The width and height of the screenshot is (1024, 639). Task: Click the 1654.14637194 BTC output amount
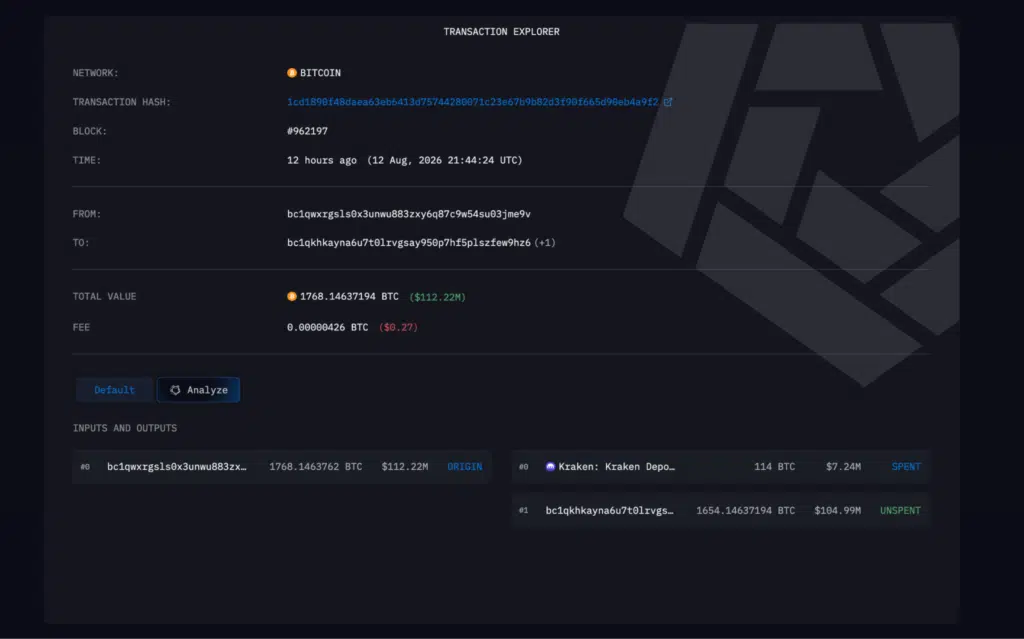[x=746, y=510]
